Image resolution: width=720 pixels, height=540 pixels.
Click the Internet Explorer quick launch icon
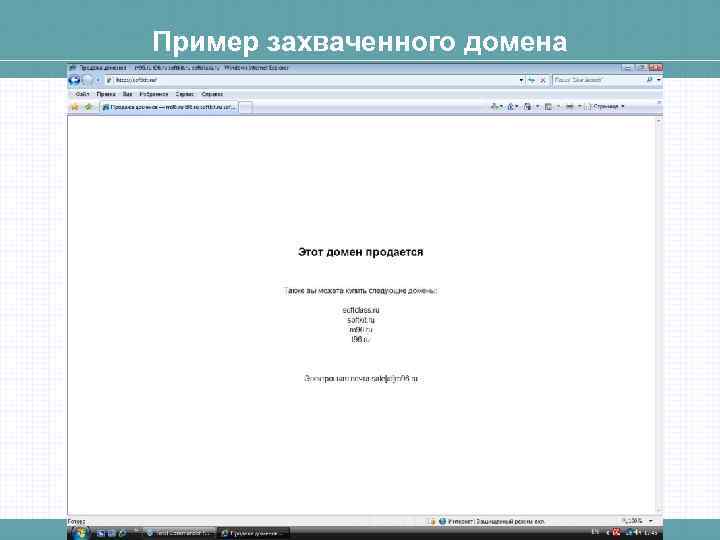point(122,533)
